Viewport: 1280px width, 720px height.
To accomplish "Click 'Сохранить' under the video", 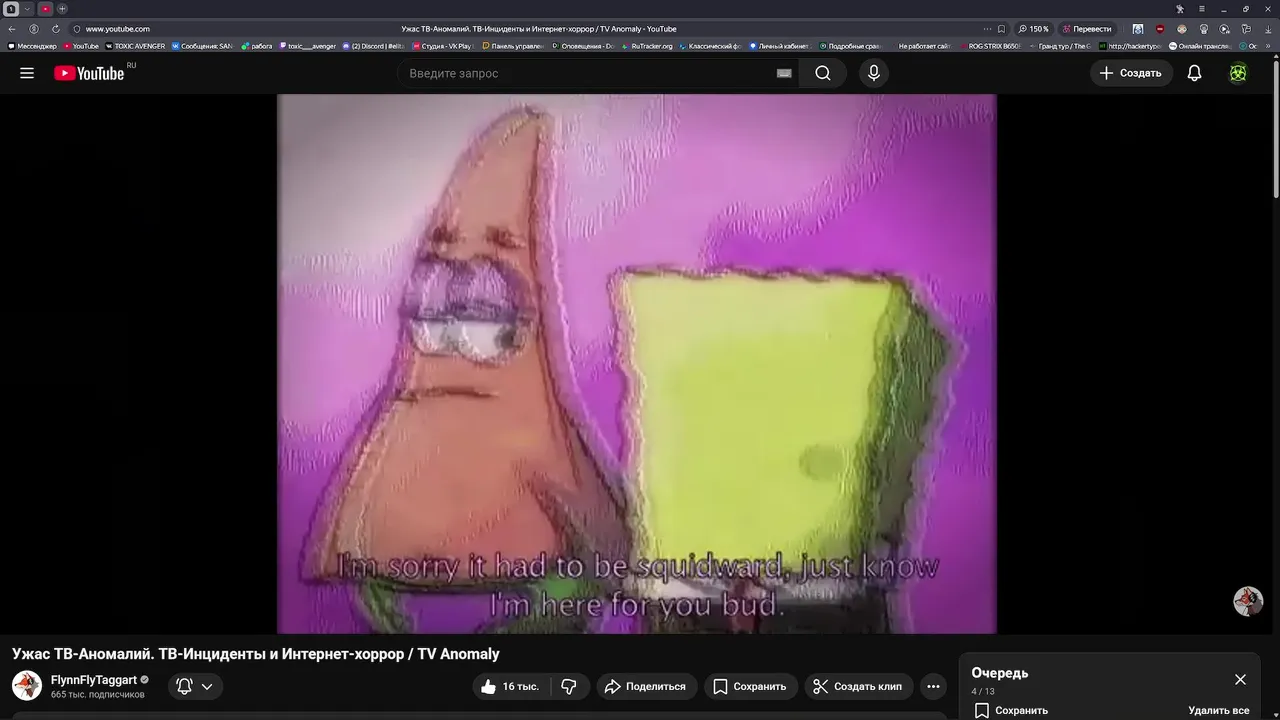I will click(750, 686).
